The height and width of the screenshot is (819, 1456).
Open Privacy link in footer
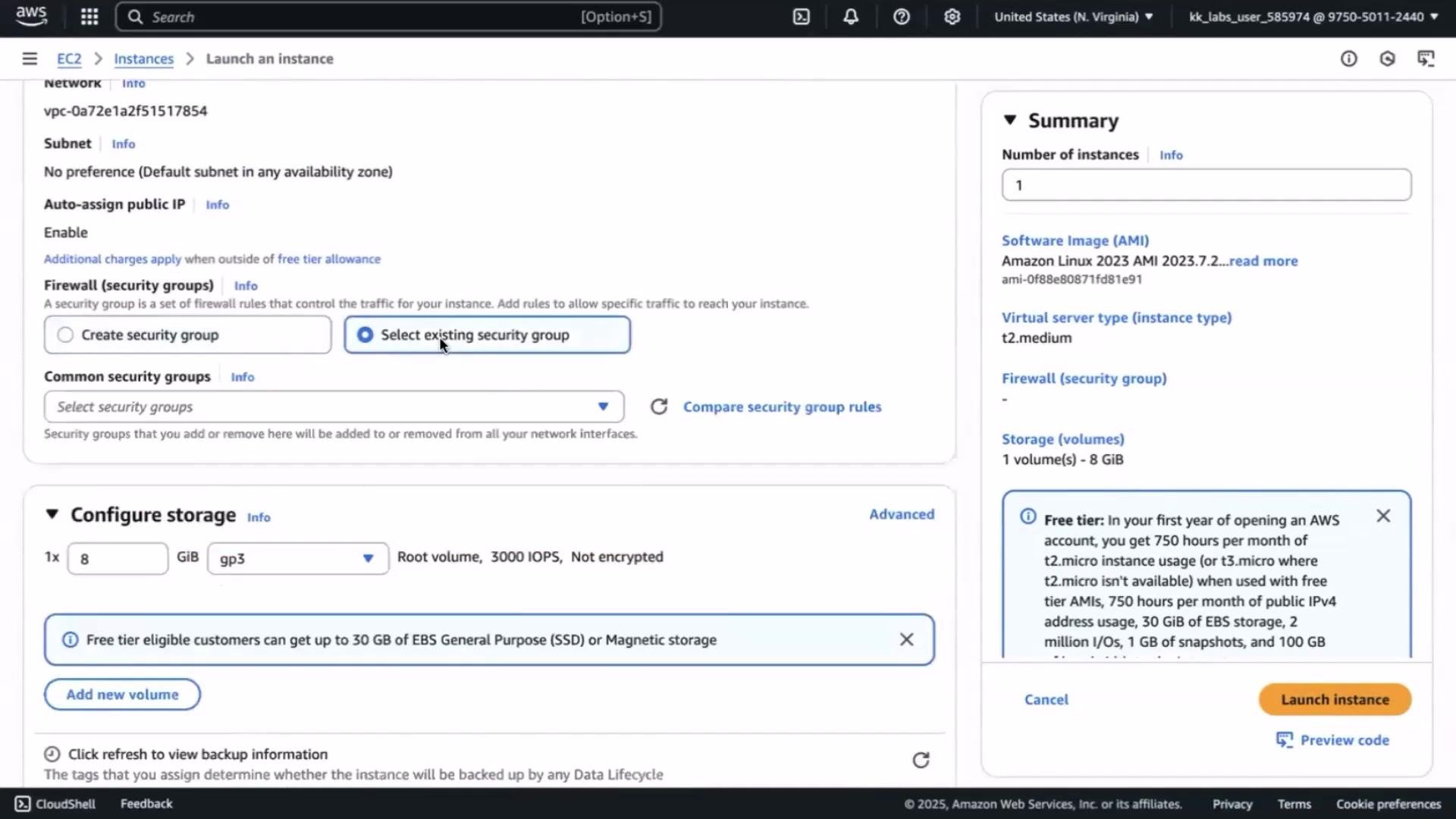pyautogui.click(x=1232, y=804)
